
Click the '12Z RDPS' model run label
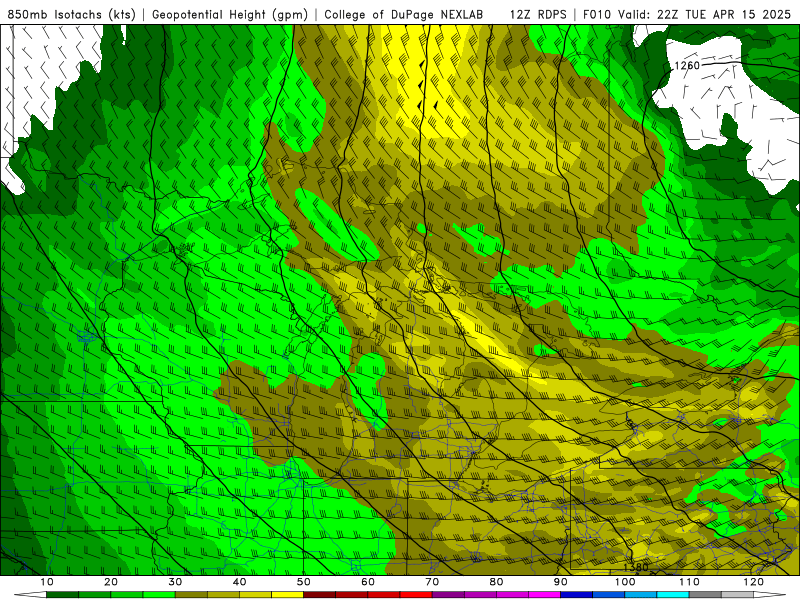(x=538, y=15)
